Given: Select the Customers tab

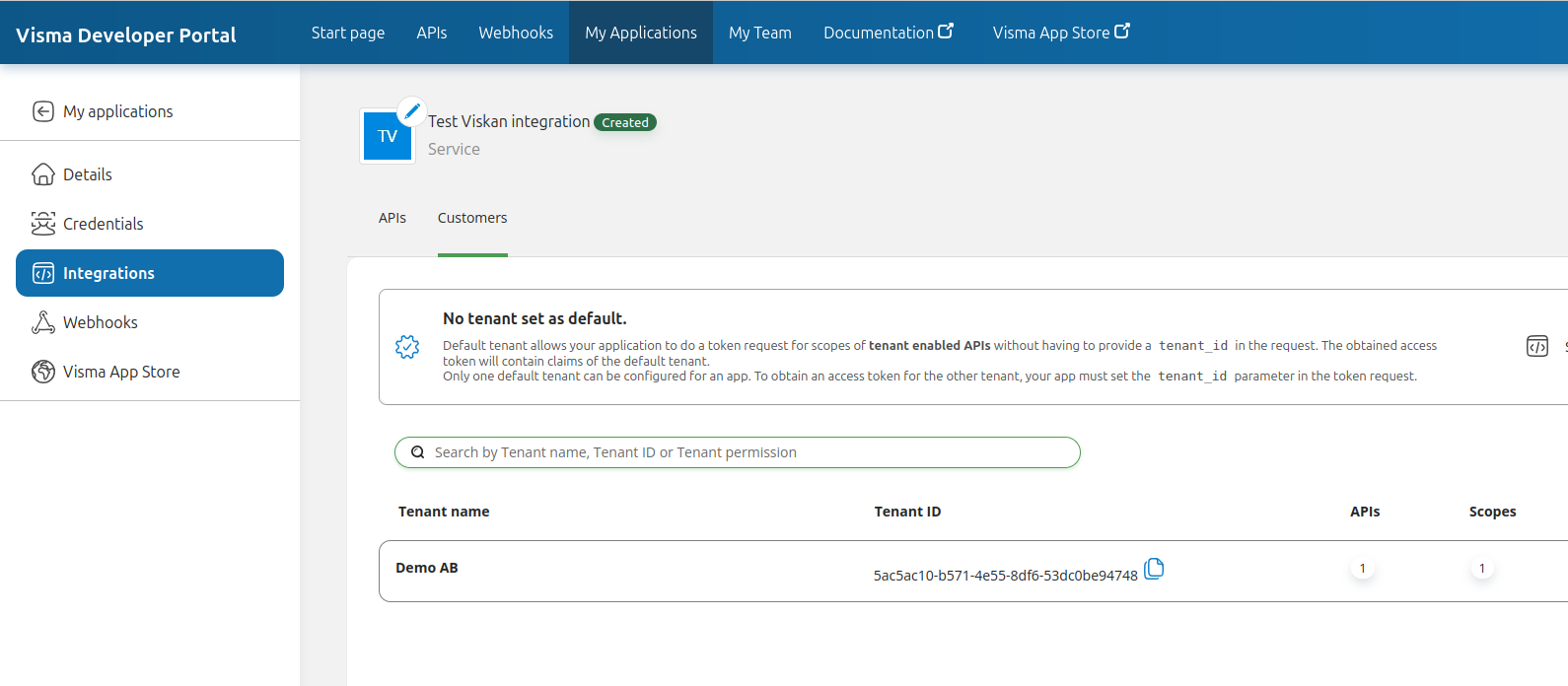Looking at the screenshot, I should click(472, 218).
